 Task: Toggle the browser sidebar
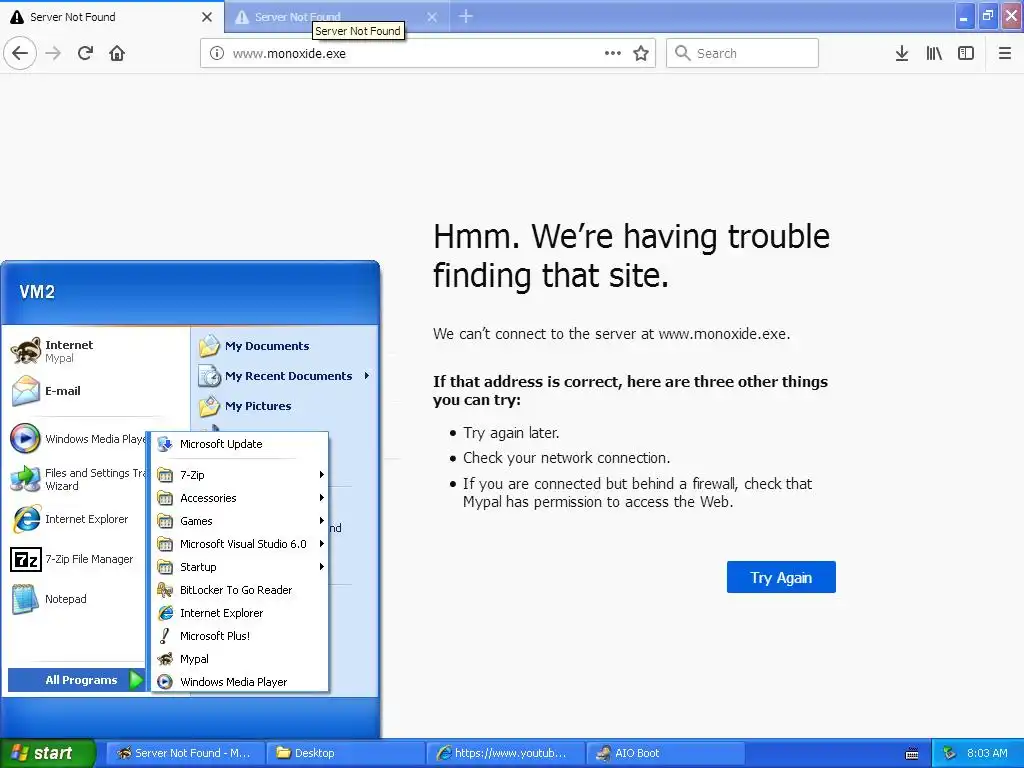[x=966, y=54]
